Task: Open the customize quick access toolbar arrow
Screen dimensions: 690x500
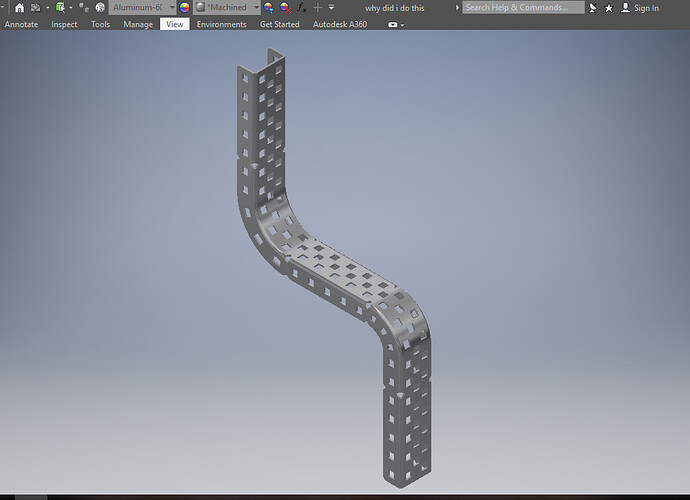Action: (x=331, y=7)
